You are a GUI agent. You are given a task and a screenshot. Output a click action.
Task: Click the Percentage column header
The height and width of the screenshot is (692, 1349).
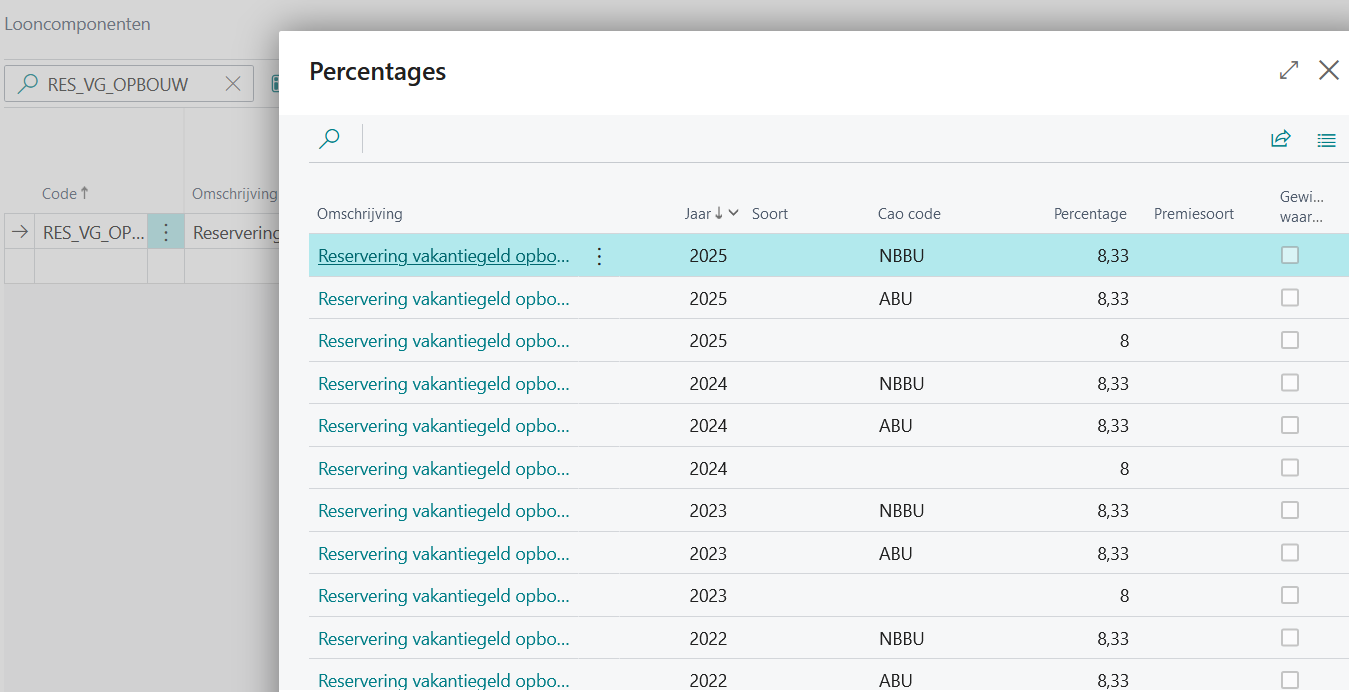click(1089, 214)
